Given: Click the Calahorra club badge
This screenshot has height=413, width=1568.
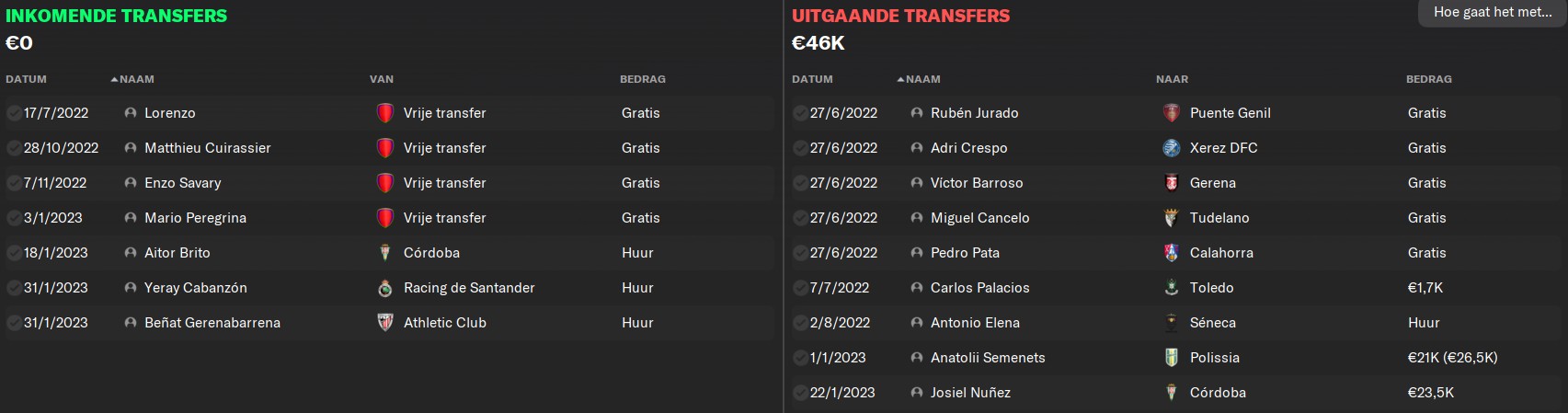Looking at the screenshot, I should coord(1172,253).
